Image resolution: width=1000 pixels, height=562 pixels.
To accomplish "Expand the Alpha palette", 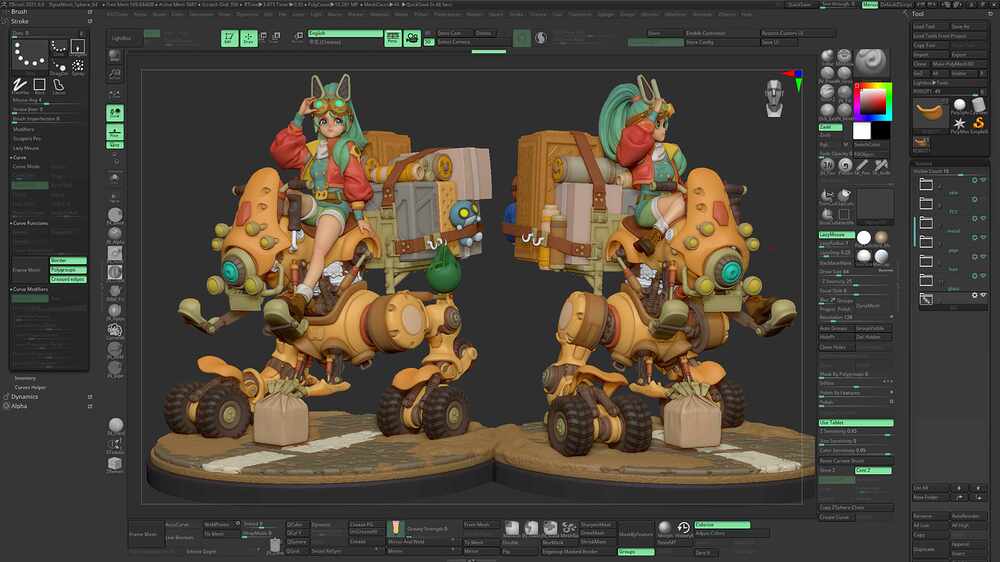I will 19,406.
